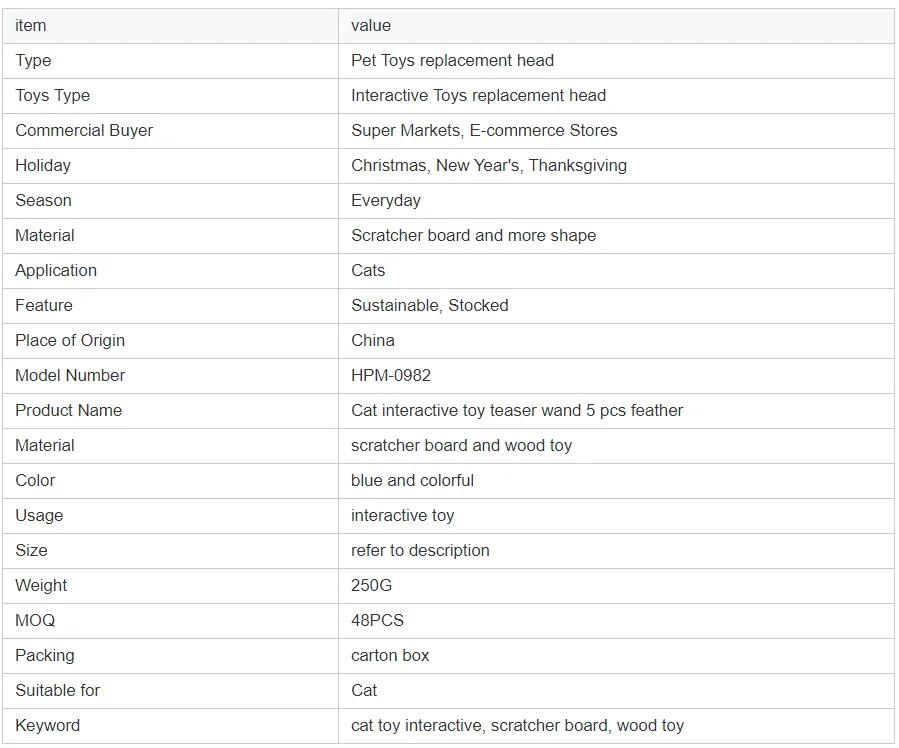Select the 'carton box' packing value
This screenshot has height=748, width=899.
pyautogui.click(x=390, y=655)
